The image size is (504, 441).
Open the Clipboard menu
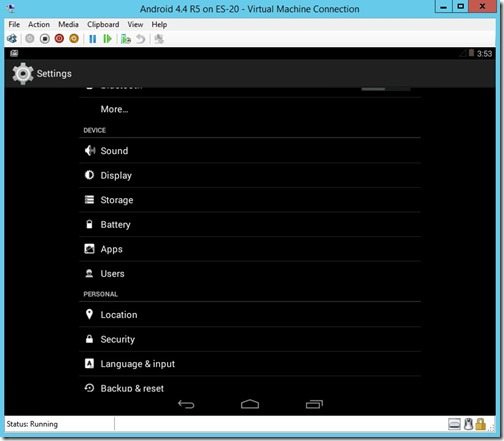[103, 25]
